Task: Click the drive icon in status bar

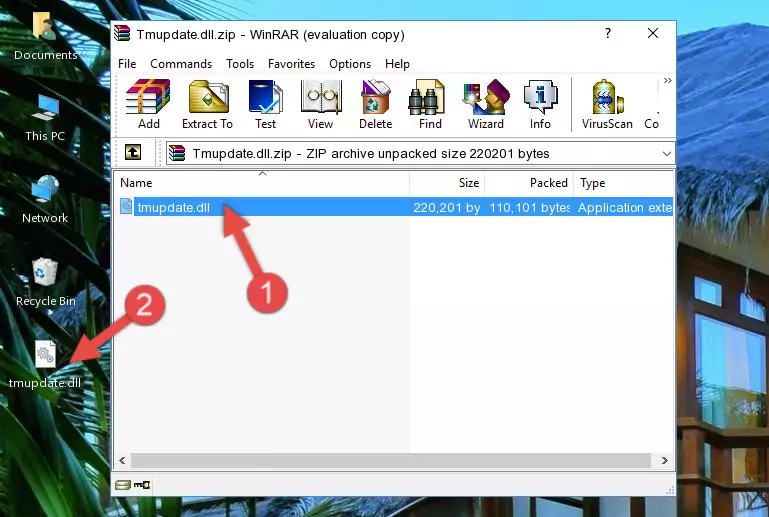Action: (123, 485)
